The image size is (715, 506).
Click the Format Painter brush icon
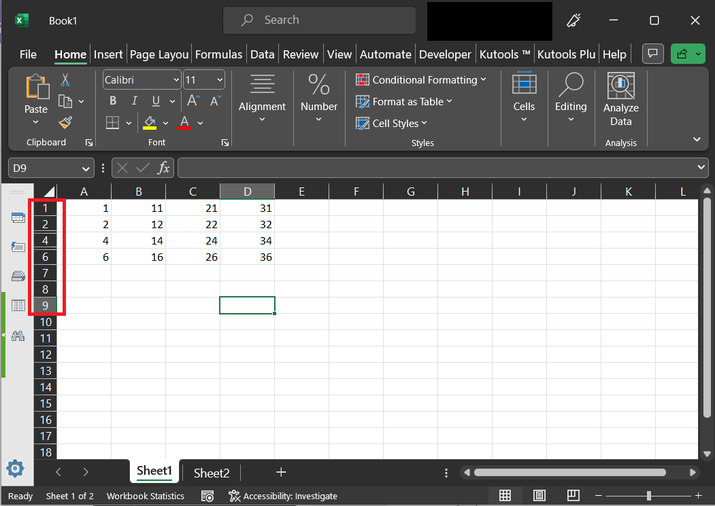[x=65, y=123]
